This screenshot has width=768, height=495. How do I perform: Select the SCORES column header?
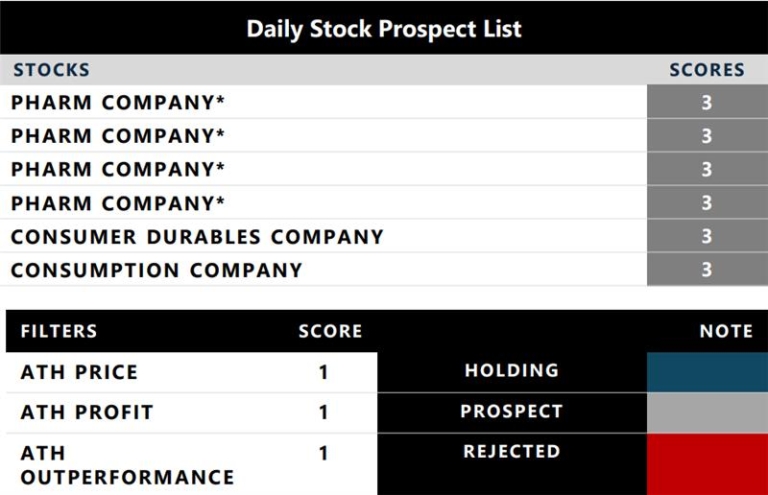[707, 70]
